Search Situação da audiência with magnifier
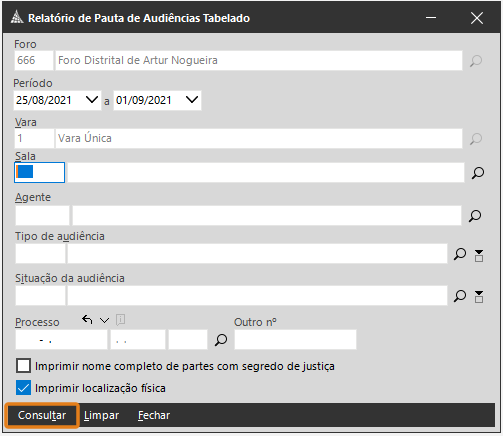 click(460, 296)
